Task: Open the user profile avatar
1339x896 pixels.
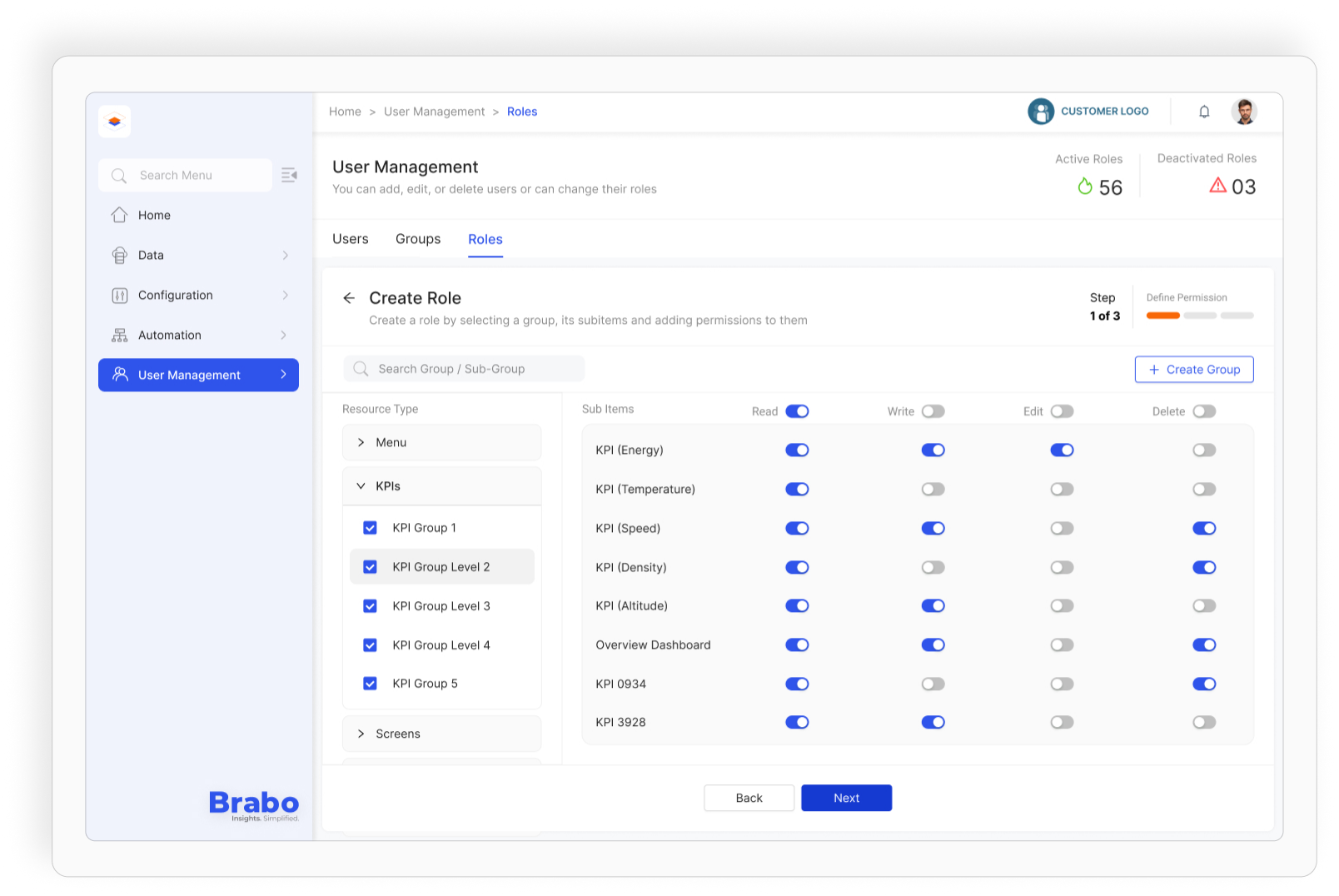Action: tap(1244, 112)
